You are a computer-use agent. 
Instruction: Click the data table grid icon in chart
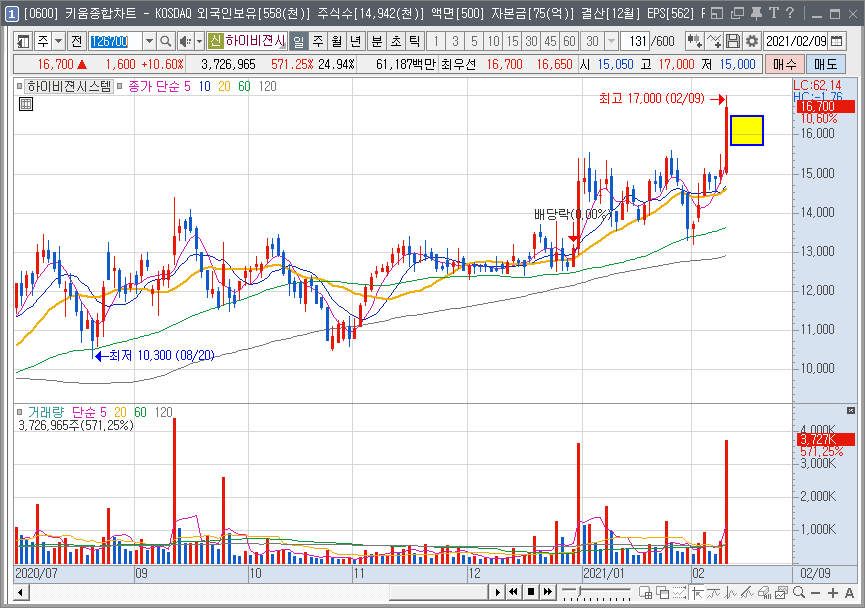click(26, 104)
